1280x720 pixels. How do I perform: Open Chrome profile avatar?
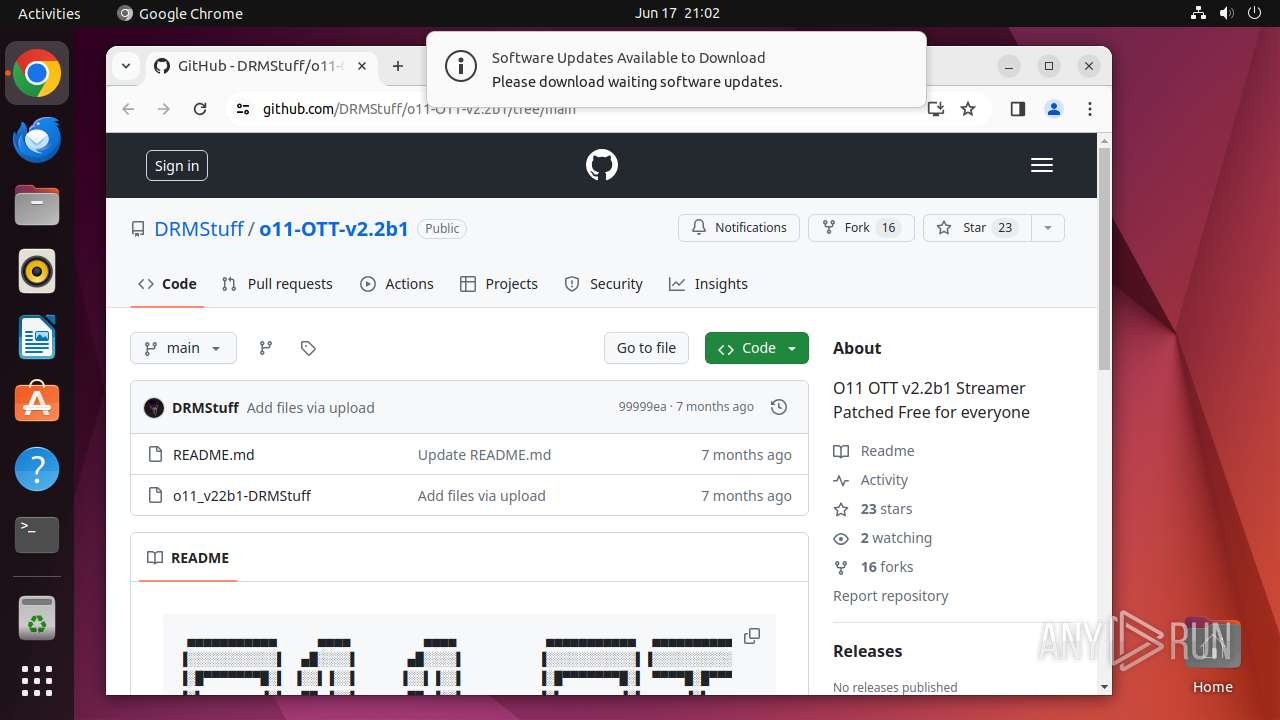coord(1054,109)
